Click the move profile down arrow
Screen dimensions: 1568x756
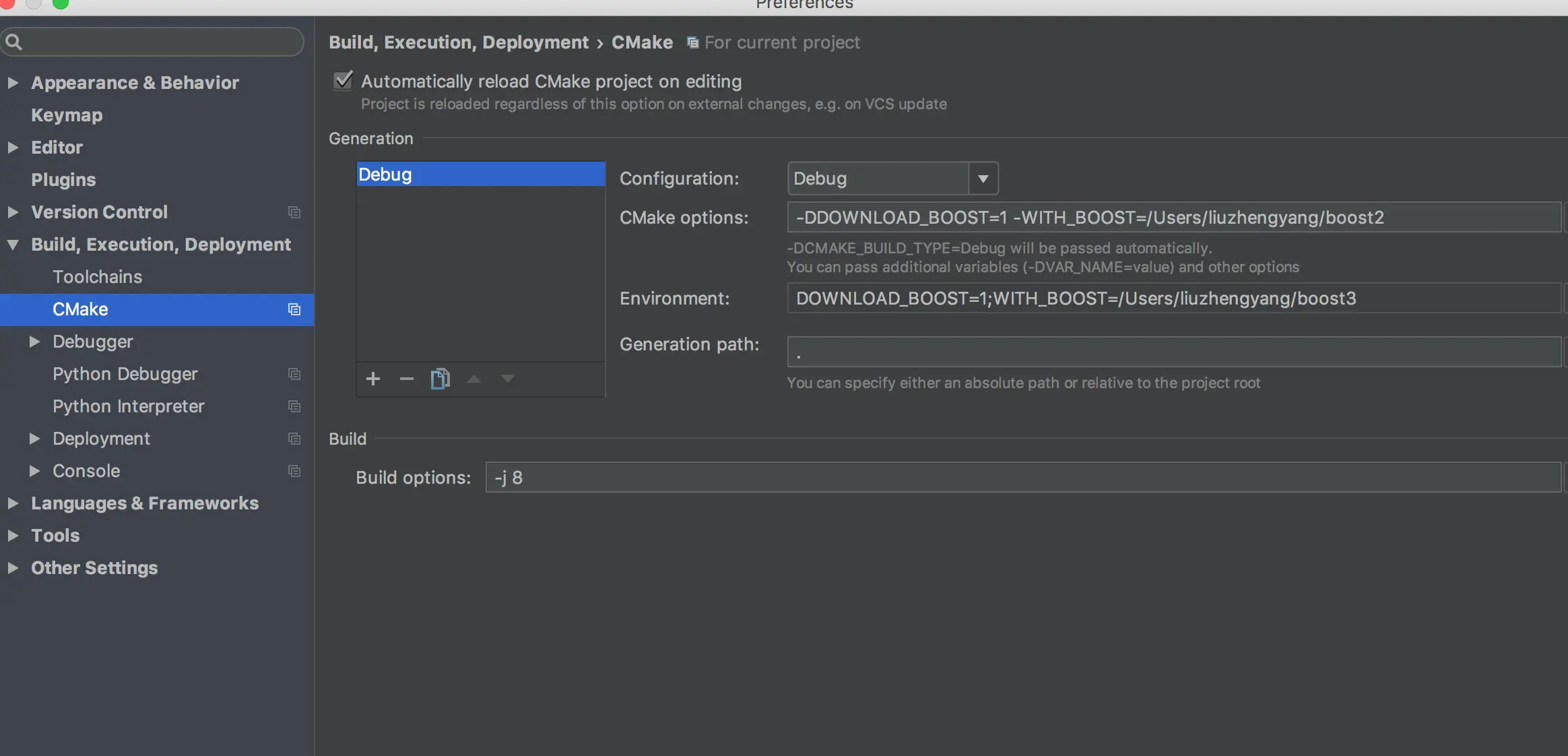point(508,379)
